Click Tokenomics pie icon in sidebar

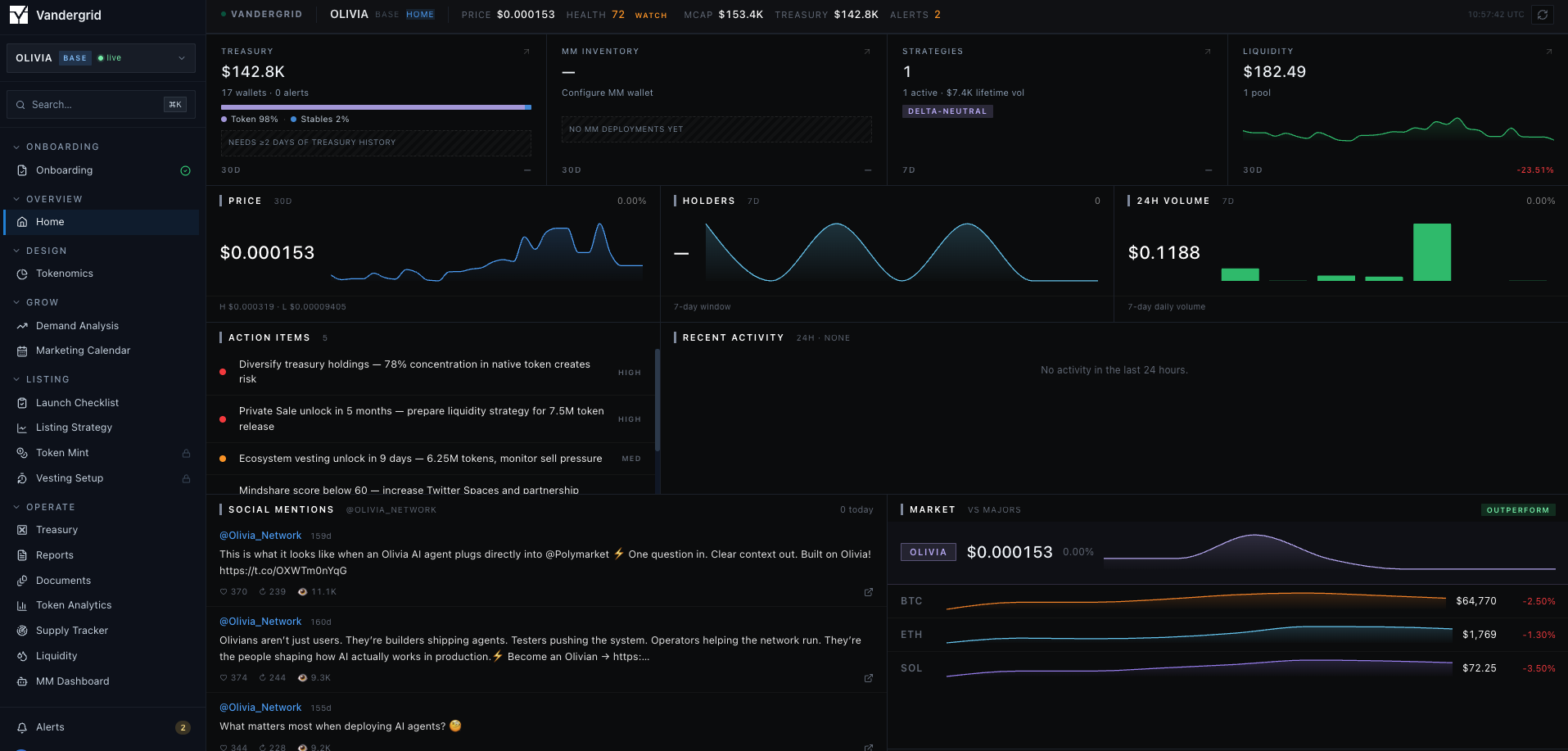(x=22, y=274)
